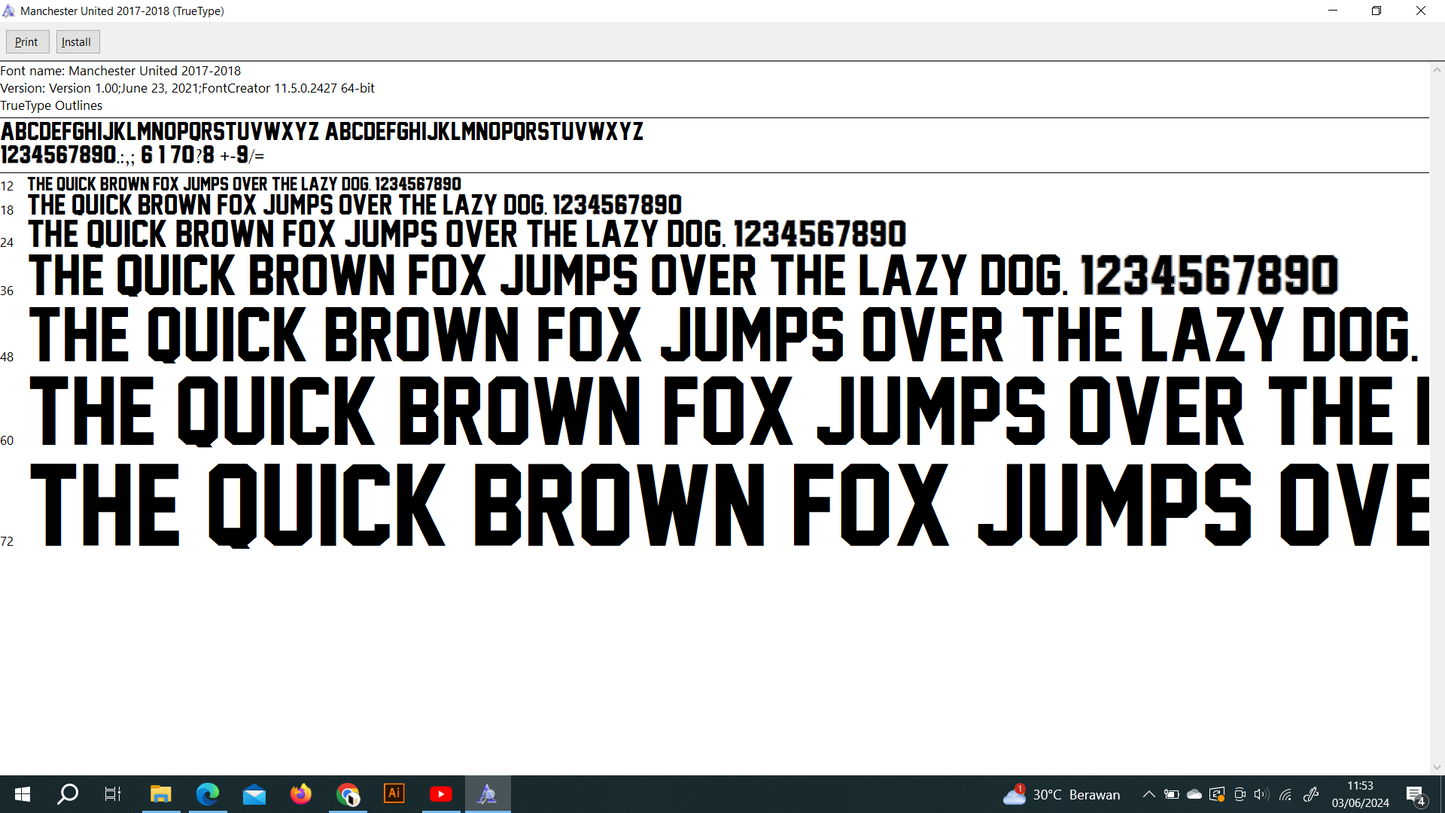Minimize the font viewer window
The width and height of the screenshot is (1445, 813).
coord(1332,11)
